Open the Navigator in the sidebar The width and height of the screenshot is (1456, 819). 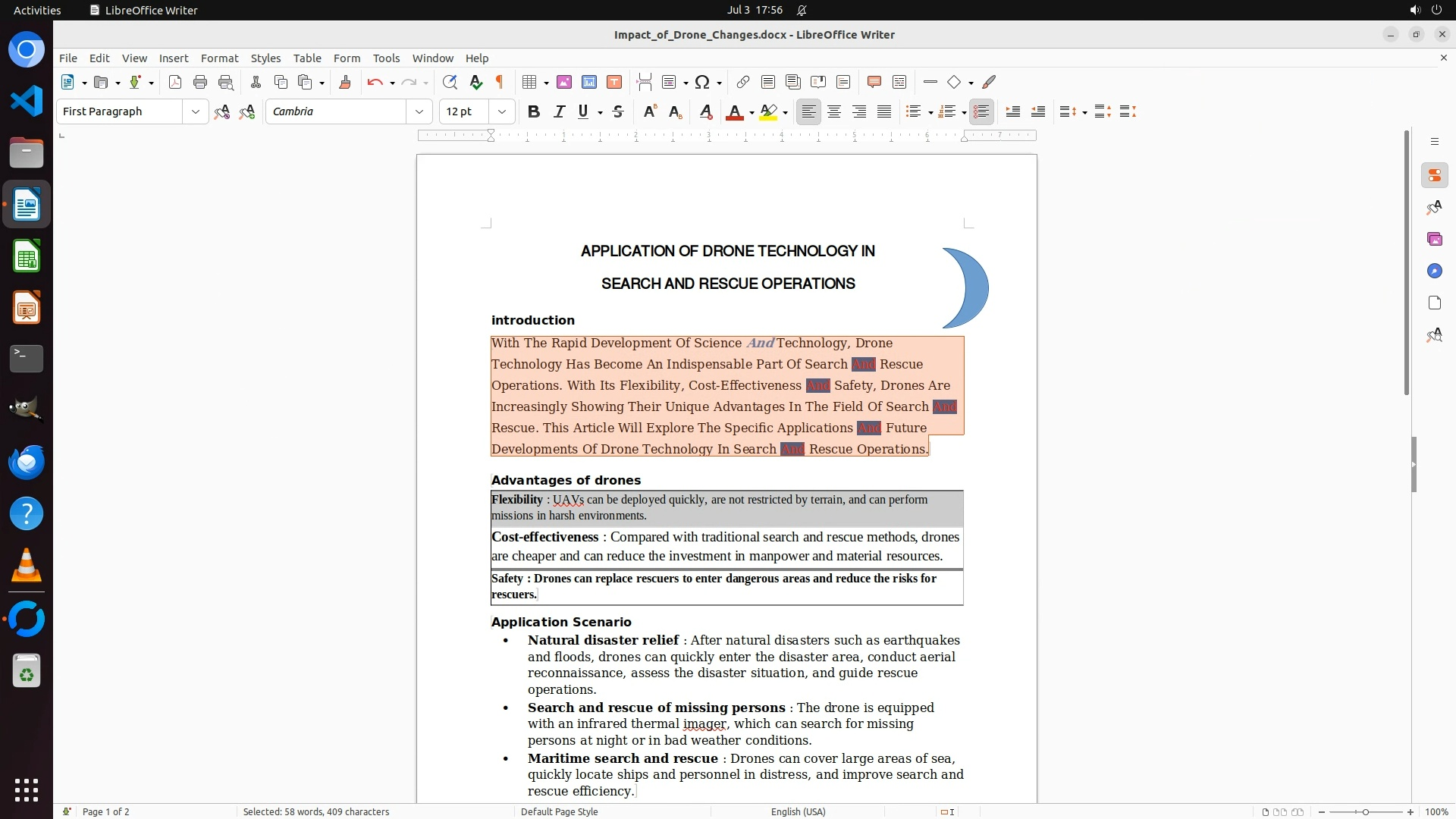[x=1434, y=271]
